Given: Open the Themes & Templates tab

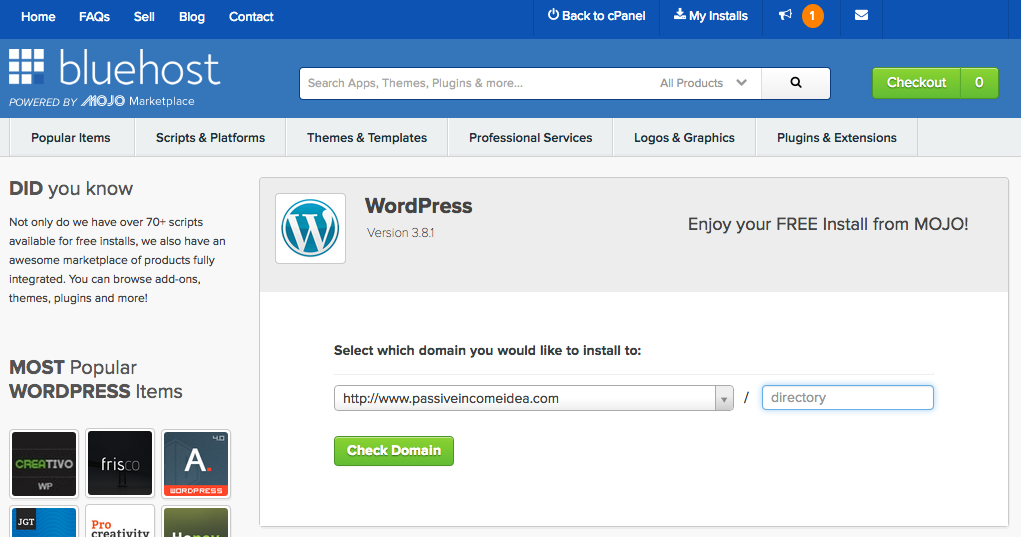Looking at the screenshot, I should tap(367, 138).
